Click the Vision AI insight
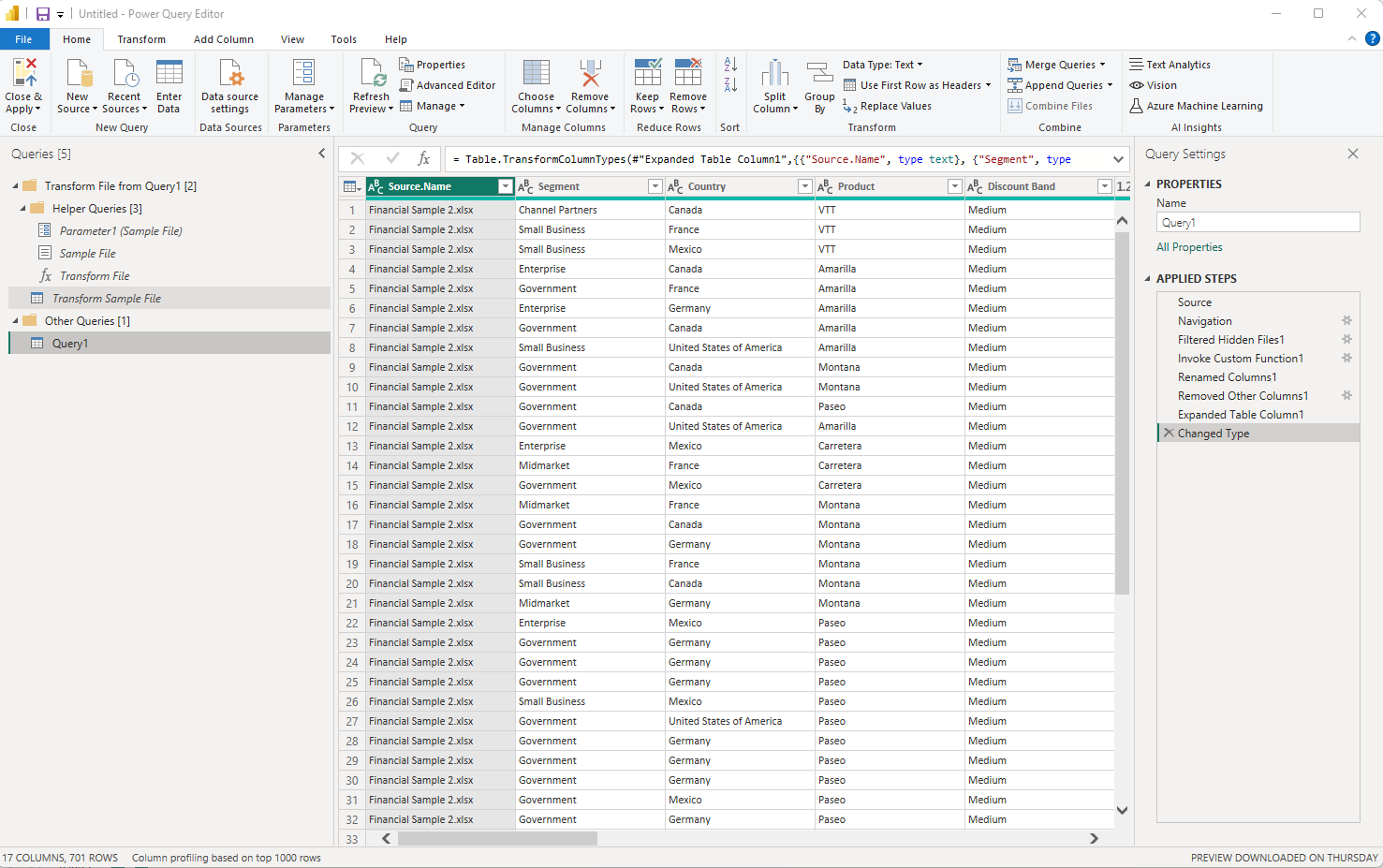This screenshot has width=1383, height=868. tap(1153, 85)
